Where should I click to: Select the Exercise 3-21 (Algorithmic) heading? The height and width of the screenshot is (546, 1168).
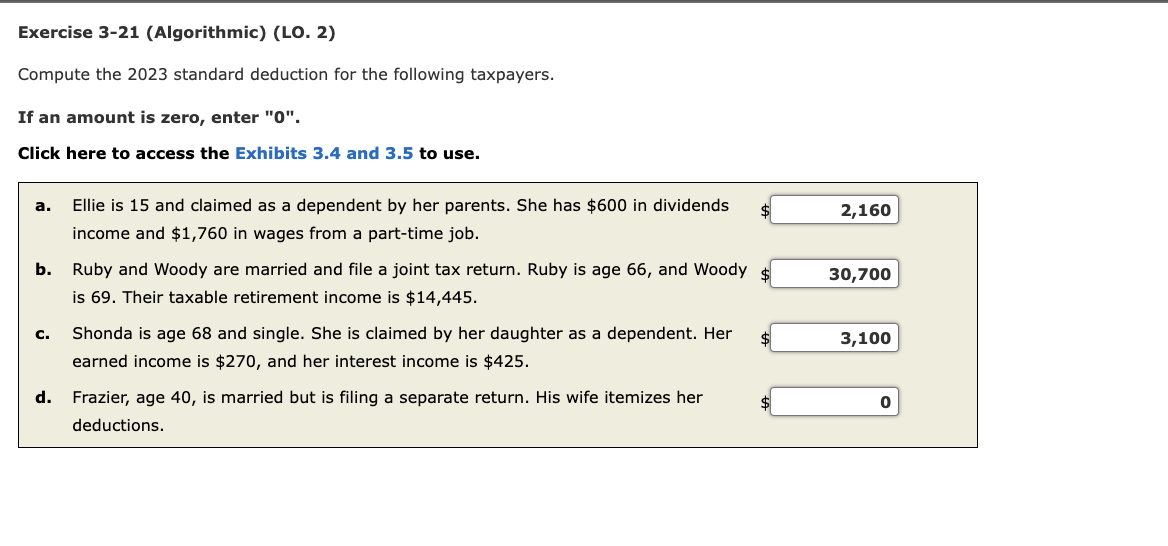tap(177, 33)
